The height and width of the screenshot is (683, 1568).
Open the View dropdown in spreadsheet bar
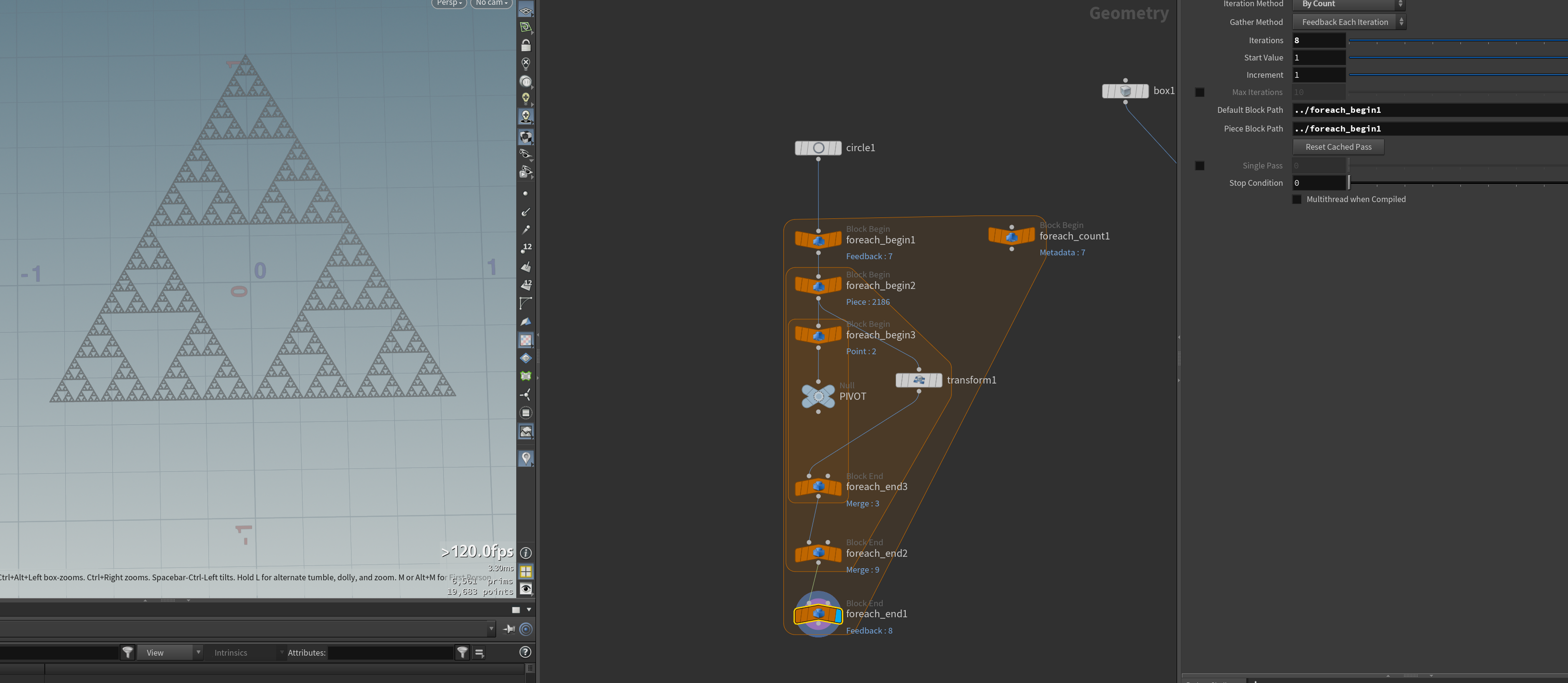(x=170, y=653)
